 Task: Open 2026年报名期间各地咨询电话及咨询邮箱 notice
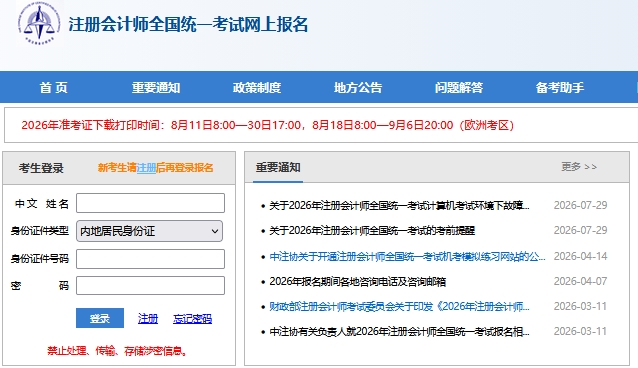[357, 282]
